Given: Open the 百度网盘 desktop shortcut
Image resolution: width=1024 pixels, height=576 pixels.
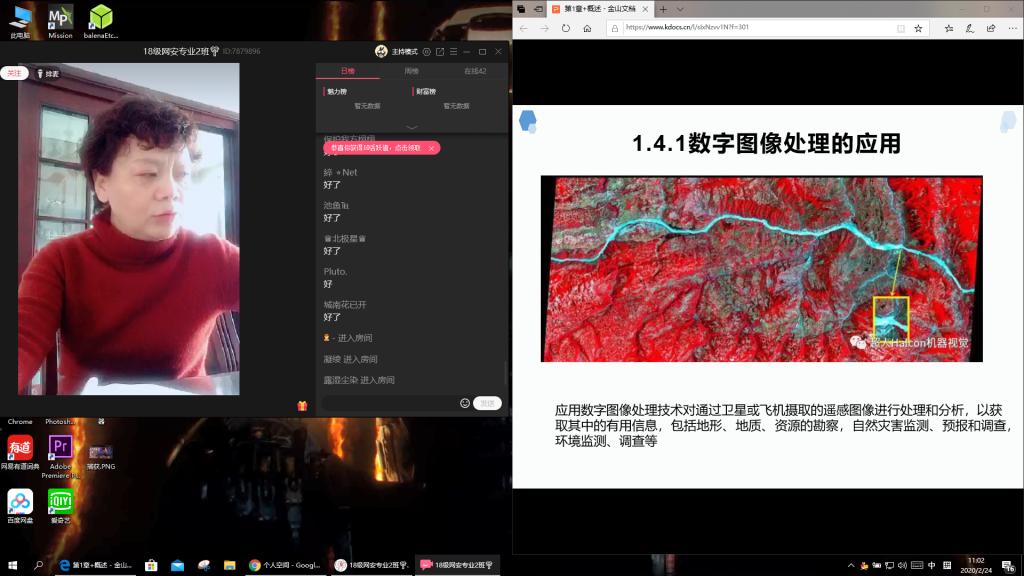Looking at the screenshot, I should pyautogui.click(x=20, y=506).
